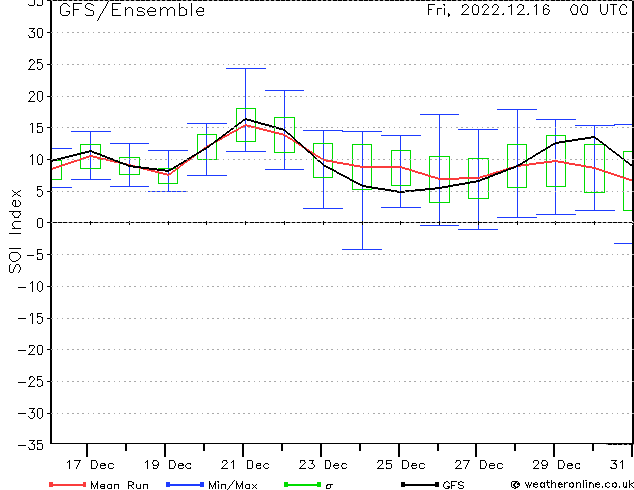
Task: Click the GFS legend label
Action: coord(453,485)
